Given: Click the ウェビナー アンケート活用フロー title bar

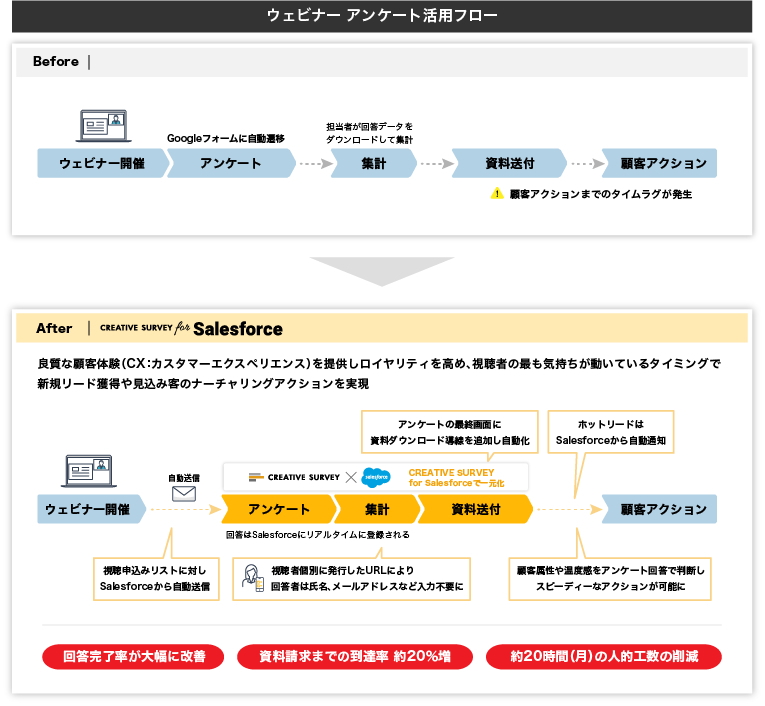Looking at the screenshot, I should point(382,16).
